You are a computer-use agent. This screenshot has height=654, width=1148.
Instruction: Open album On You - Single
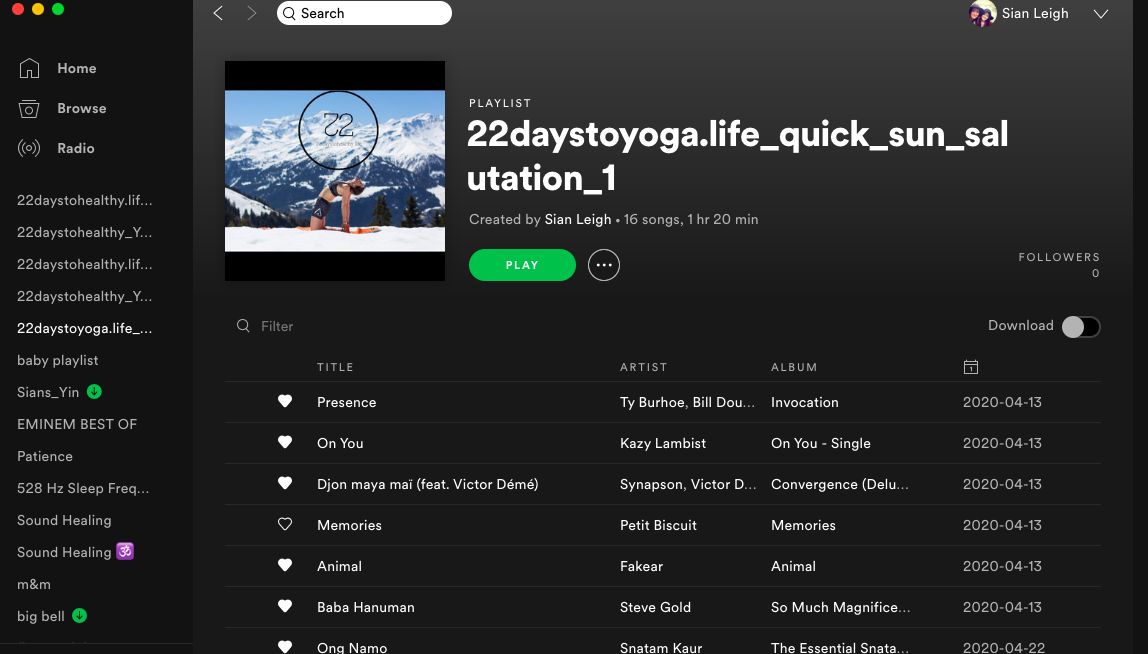point(821,443)
